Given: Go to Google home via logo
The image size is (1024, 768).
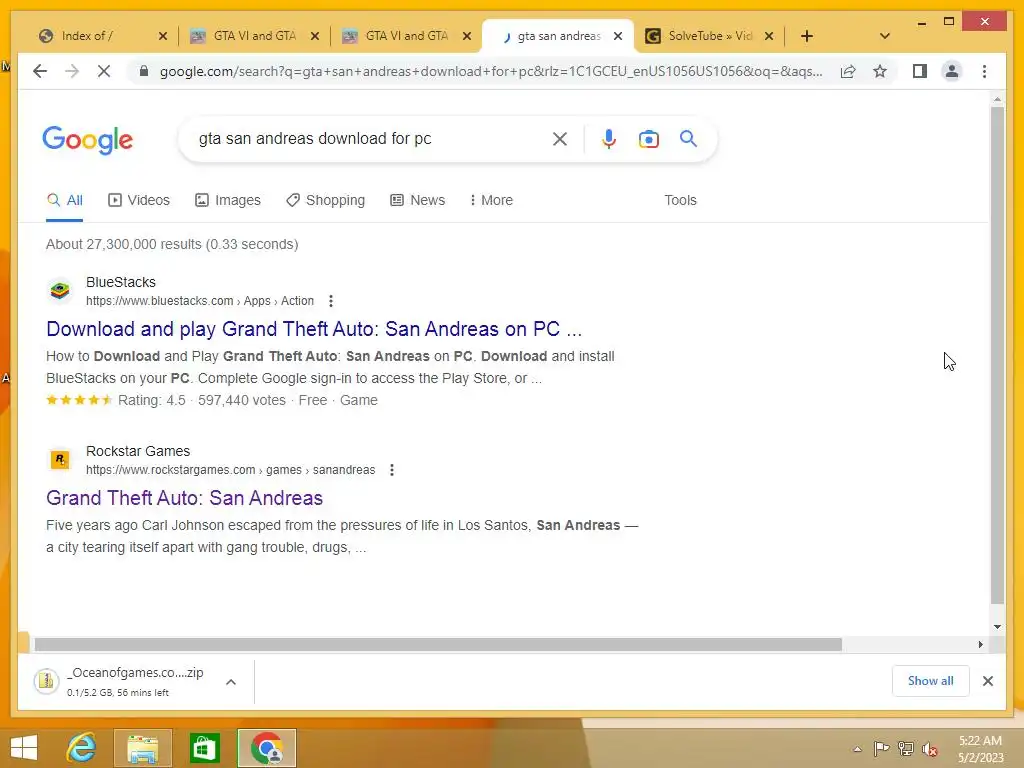Looking at the screenshot, I should tap(88, 140).
